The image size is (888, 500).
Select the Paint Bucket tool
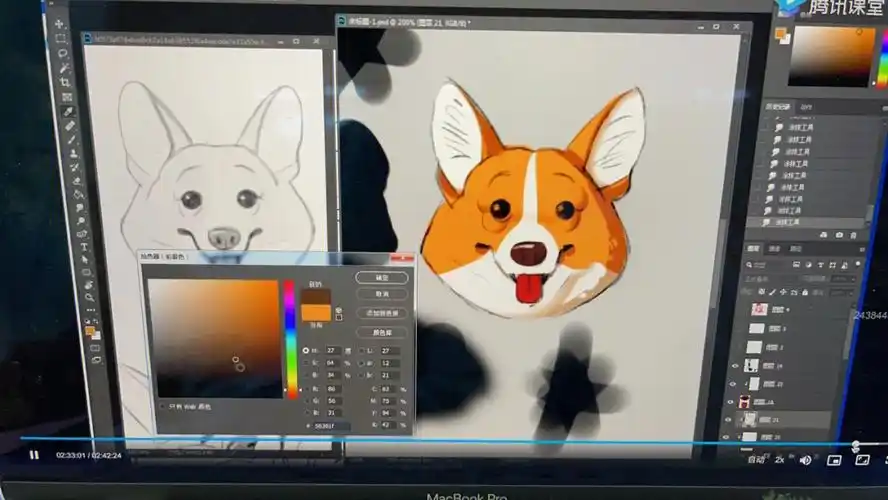point(78,195)
